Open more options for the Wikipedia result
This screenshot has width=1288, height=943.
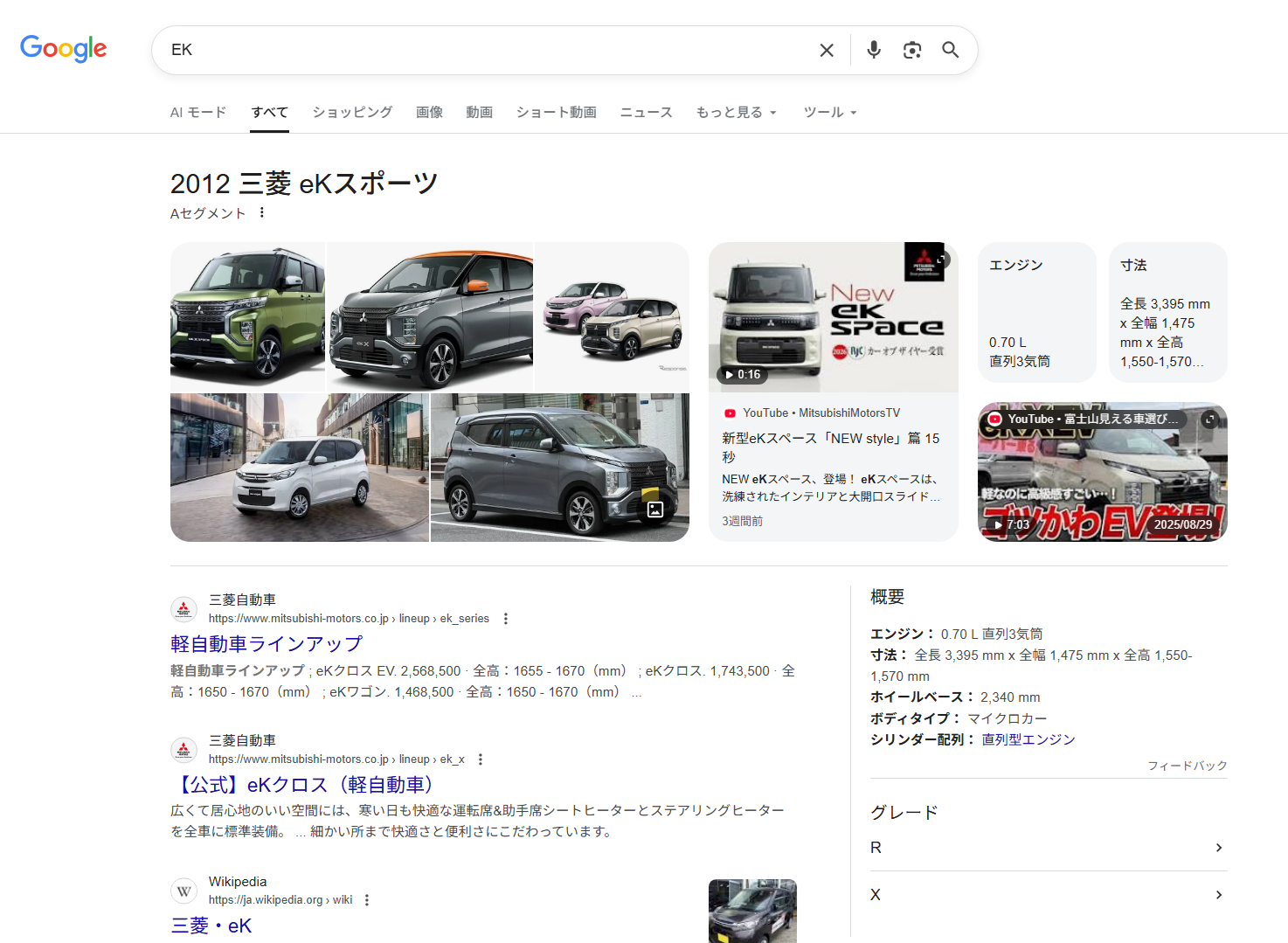[x=367, y=900]
